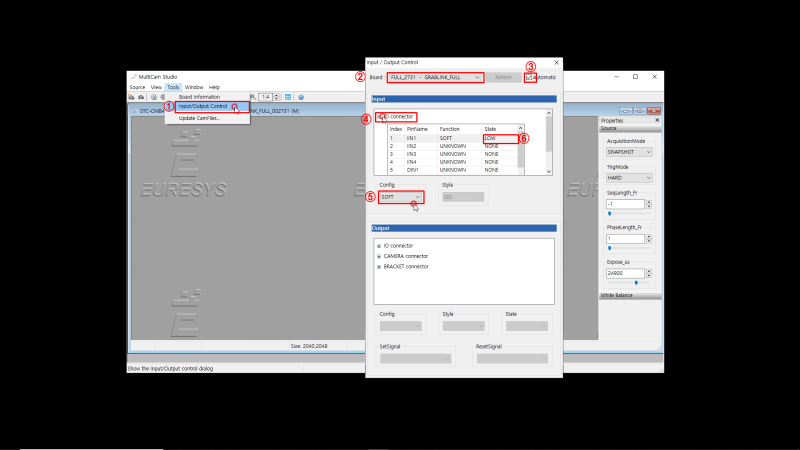Open the blue help globe toolbar icon
The image size is (800, 450).
[301, 97]
